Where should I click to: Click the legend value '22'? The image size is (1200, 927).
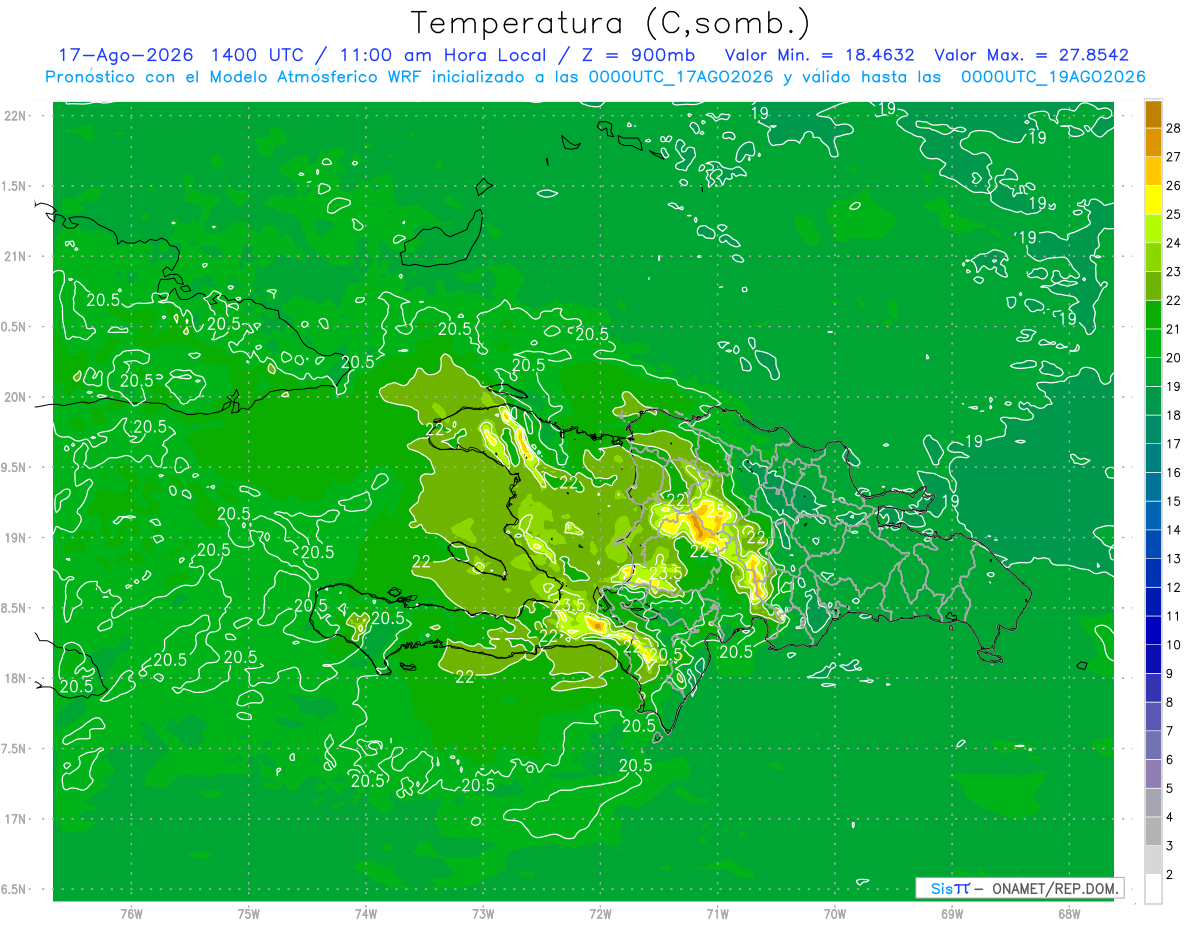click(1173, 300)
